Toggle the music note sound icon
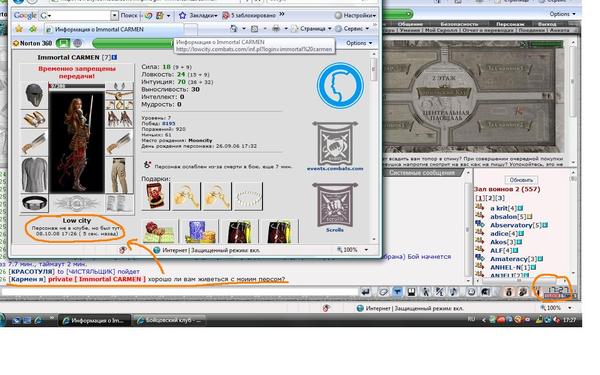The image size is (600, 375). pyautogui.click(x=454, y=292)
